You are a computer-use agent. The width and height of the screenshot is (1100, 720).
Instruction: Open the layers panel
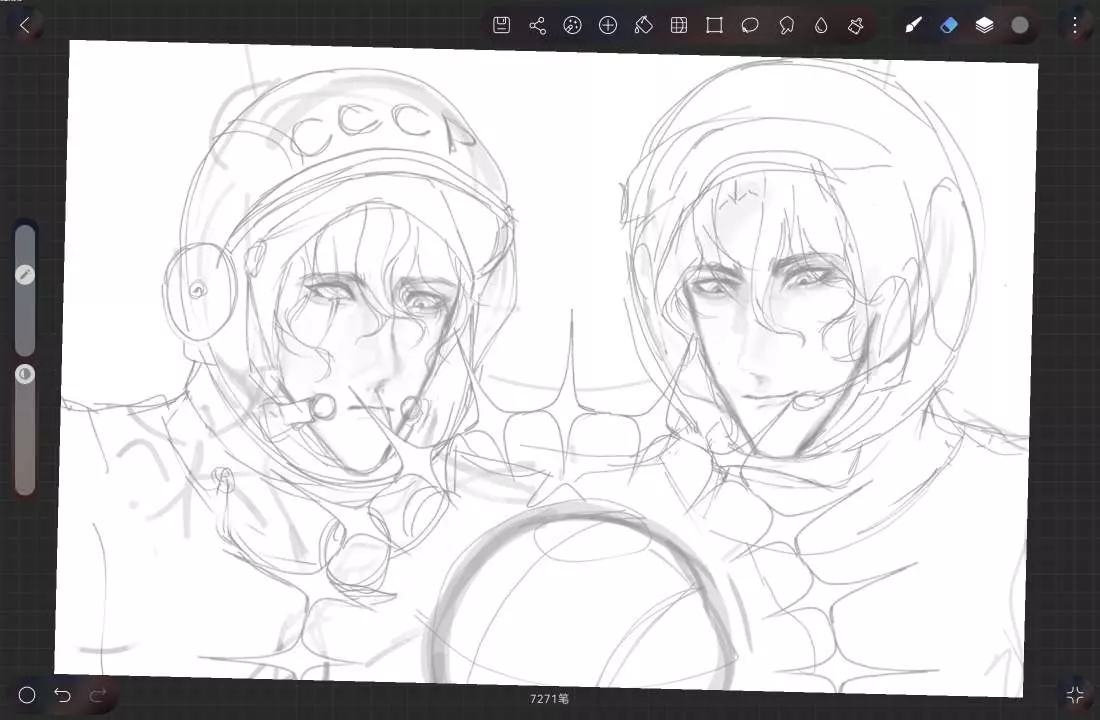click(984, 26)
